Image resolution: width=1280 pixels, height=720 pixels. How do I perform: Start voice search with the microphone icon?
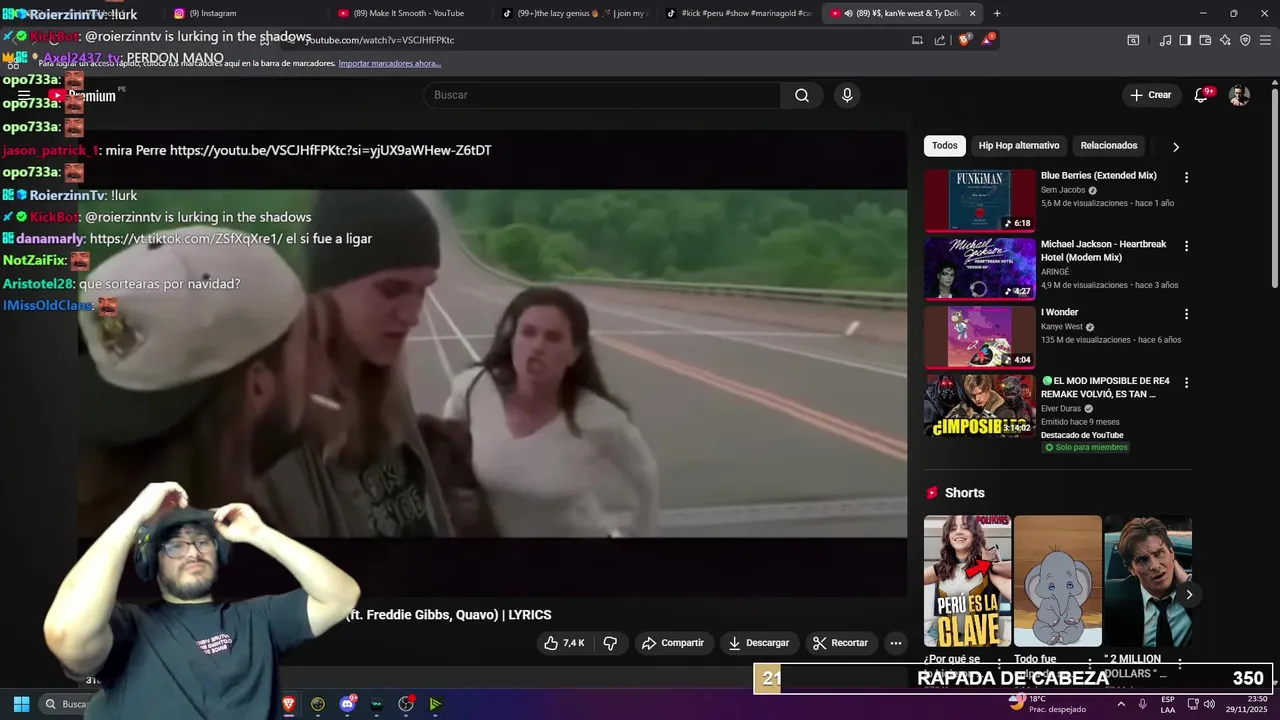[847, 95]
